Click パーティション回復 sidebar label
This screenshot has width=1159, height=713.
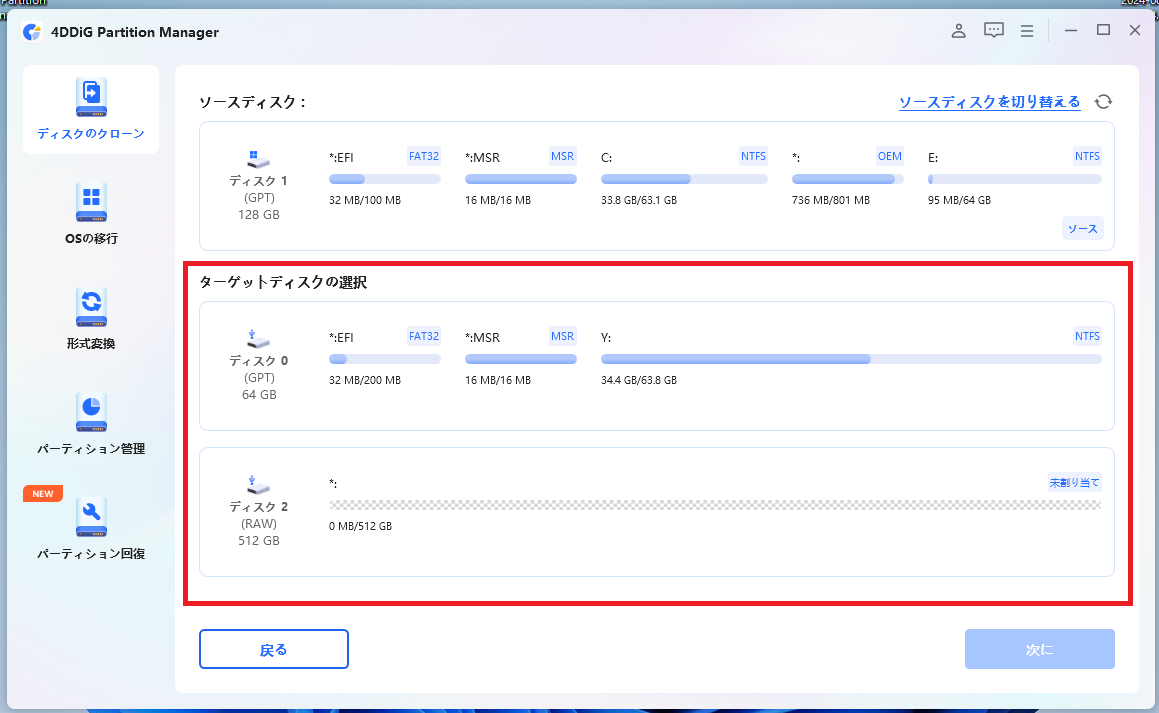[x=91, y=553]
